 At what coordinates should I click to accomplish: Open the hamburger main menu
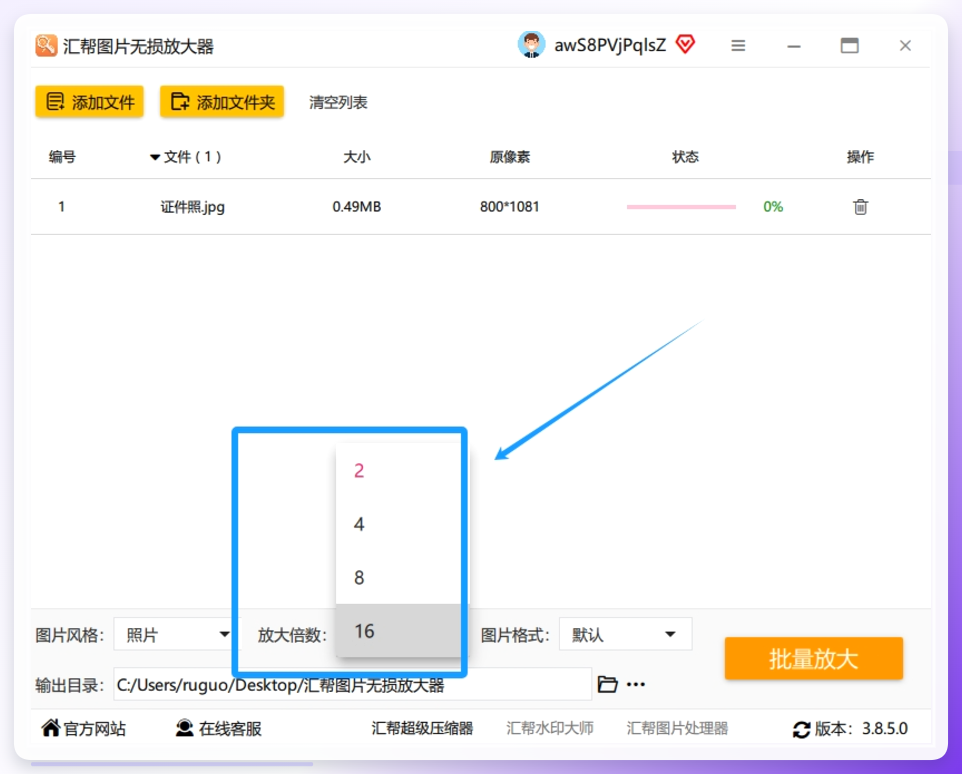click(x=738, y=45)
